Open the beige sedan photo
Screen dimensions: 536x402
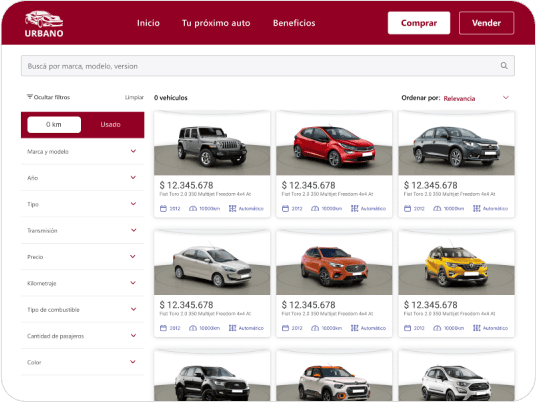click(x=212, y=263)
